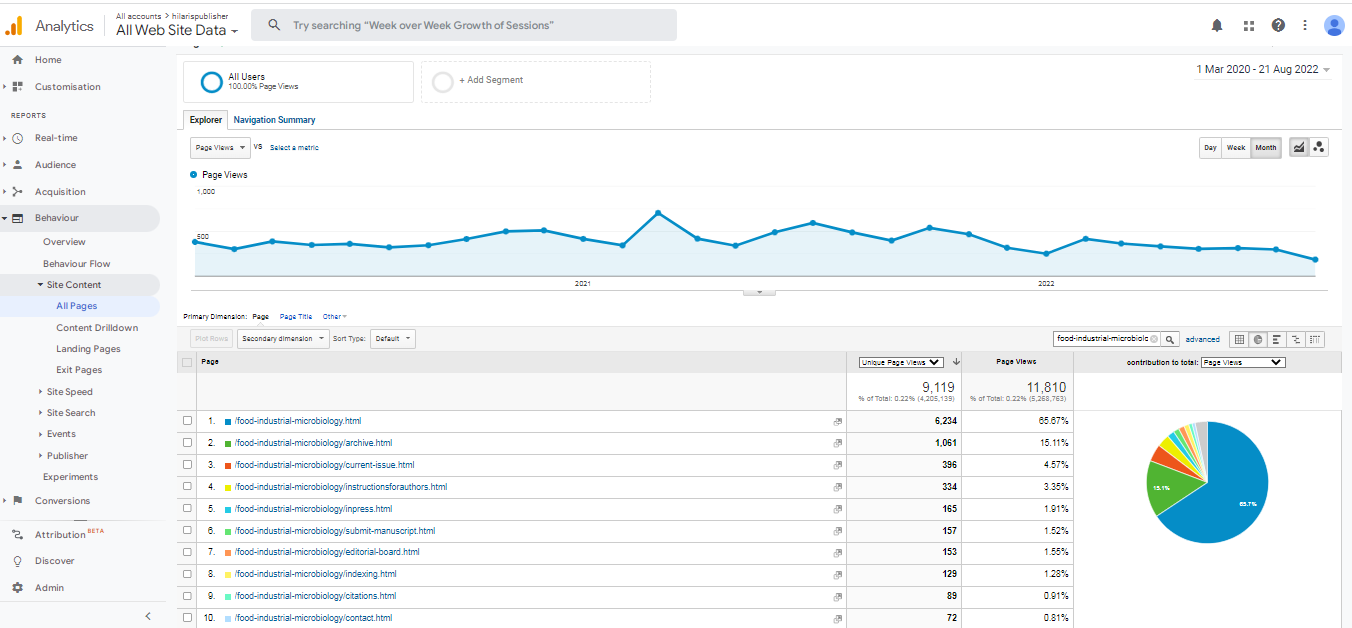Open the Sort Type Default dropdown
This screenshot has width=1352, height=628.
click(x=392, y=339)
